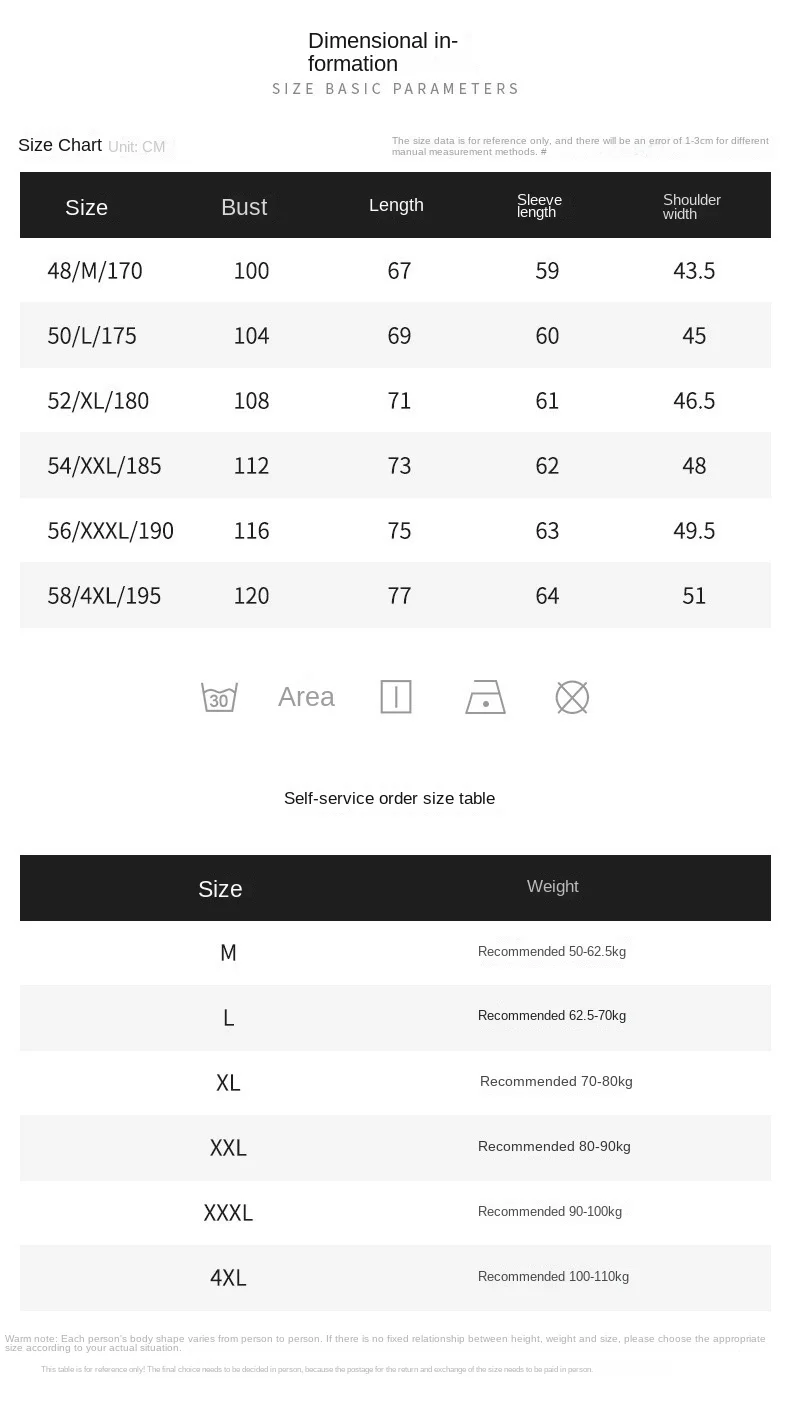Click the Shoulder width column header
The width and height of the screenshot is (790, 1412).
(x=691, y=206)
